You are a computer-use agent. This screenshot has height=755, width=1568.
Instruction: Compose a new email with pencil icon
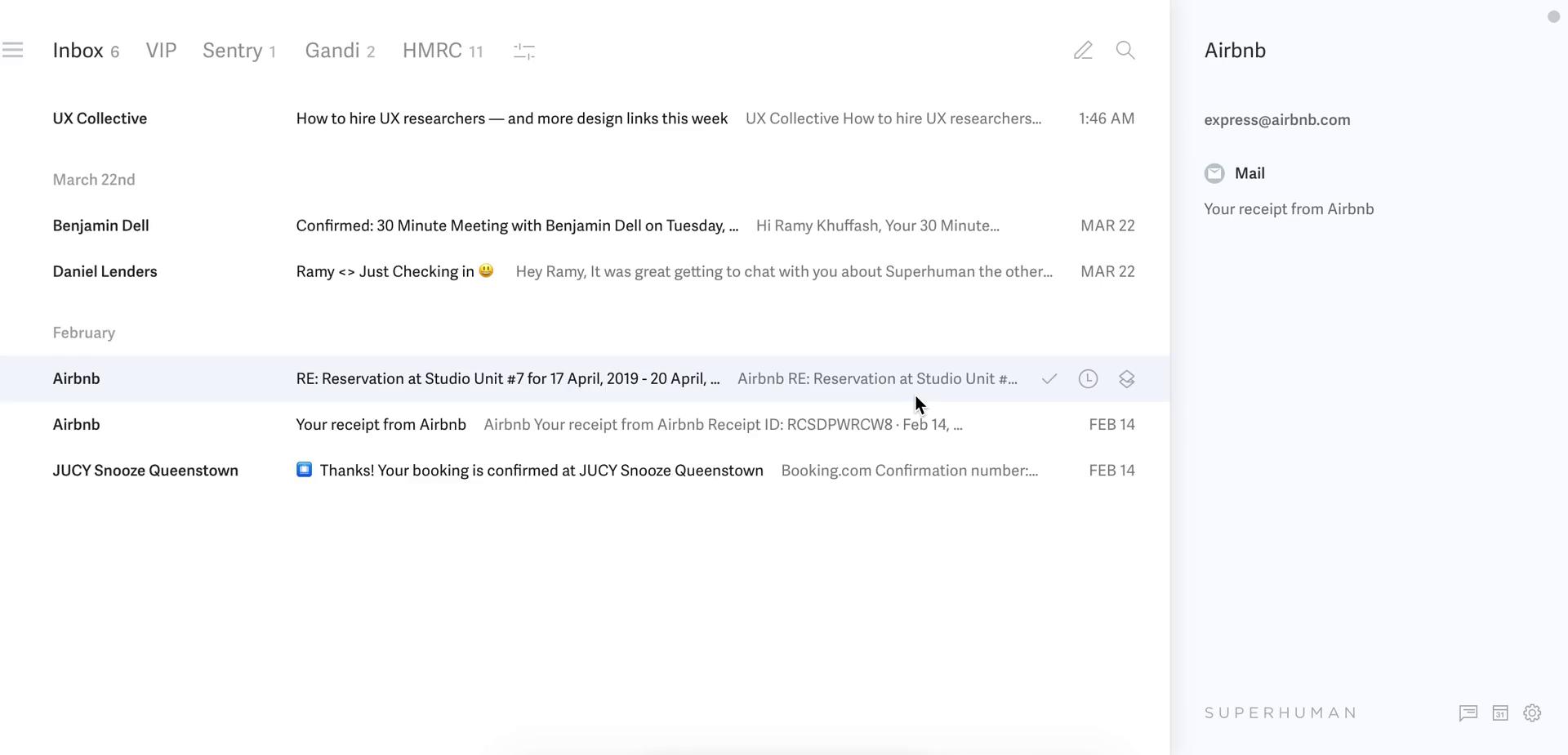coord(1083,51)
